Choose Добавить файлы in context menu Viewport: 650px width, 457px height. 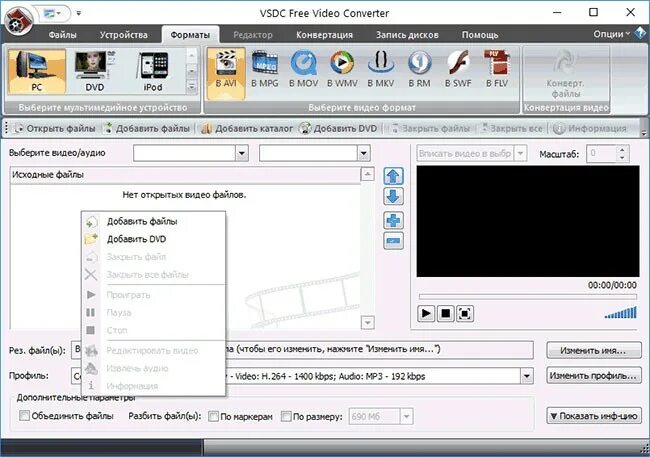(153, 221)
